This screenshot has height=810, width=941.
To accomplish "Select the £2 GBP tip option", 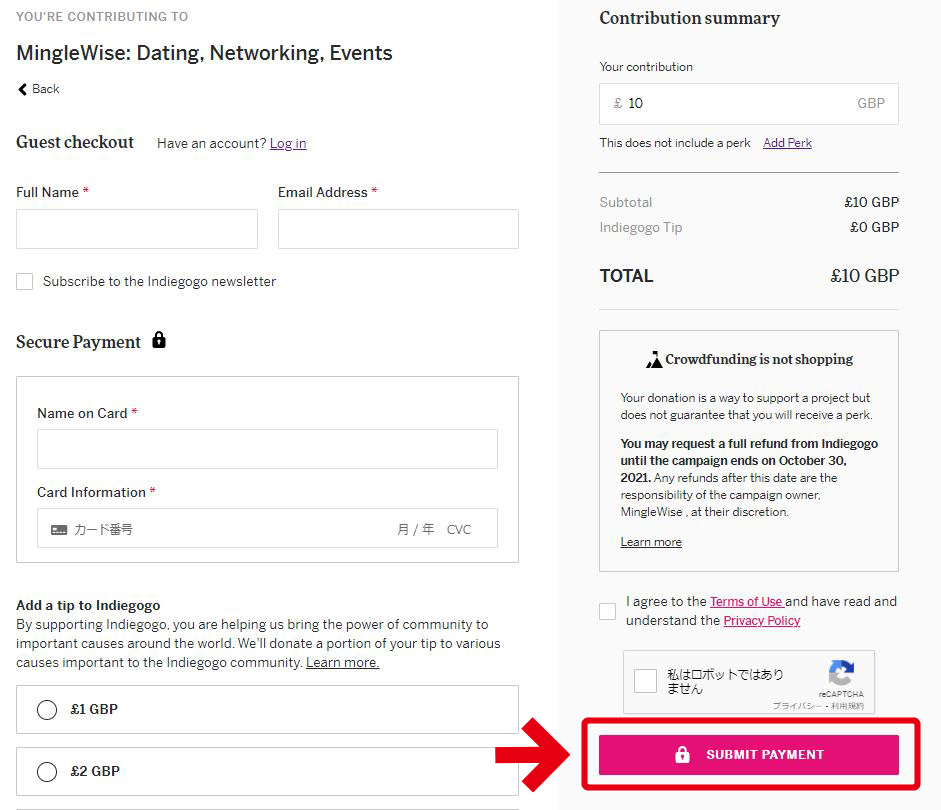I will pyautogui.click(x=46, y=771).
